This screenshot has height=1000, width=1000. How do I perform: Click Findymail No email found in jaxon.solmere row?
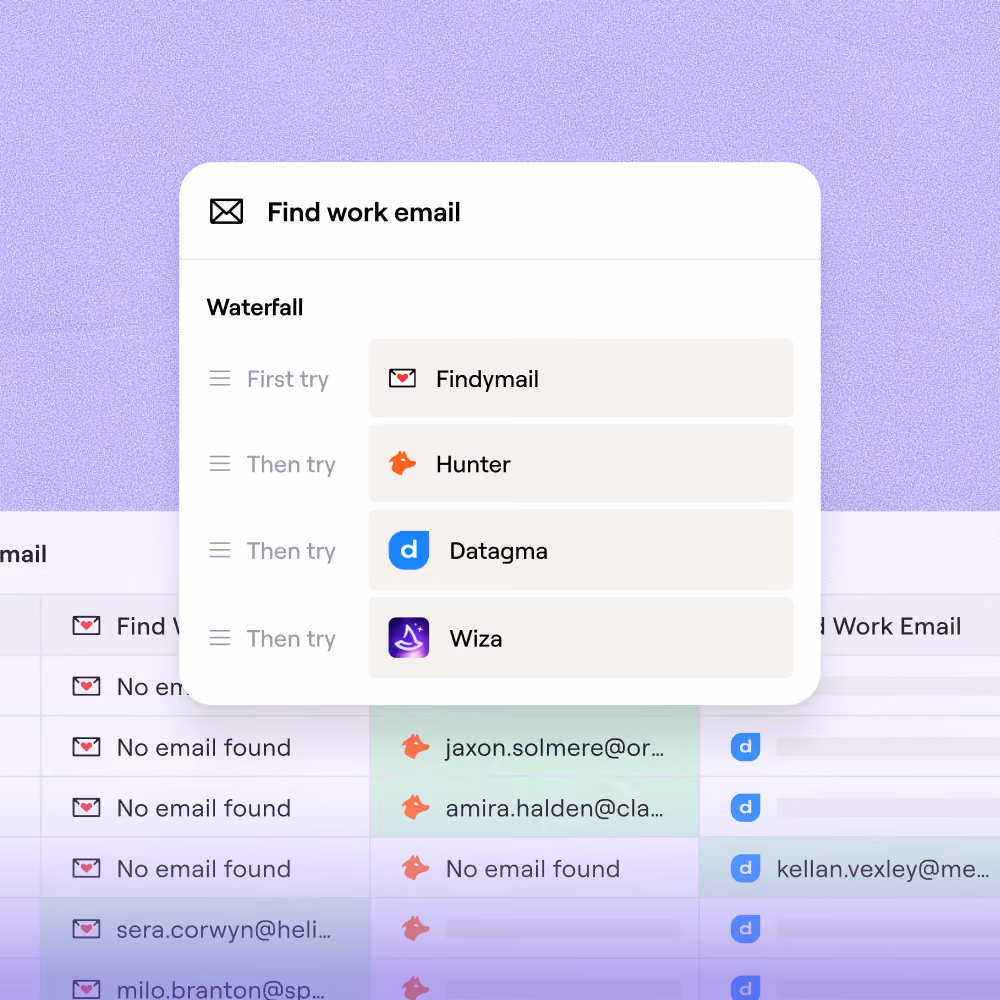203,747
